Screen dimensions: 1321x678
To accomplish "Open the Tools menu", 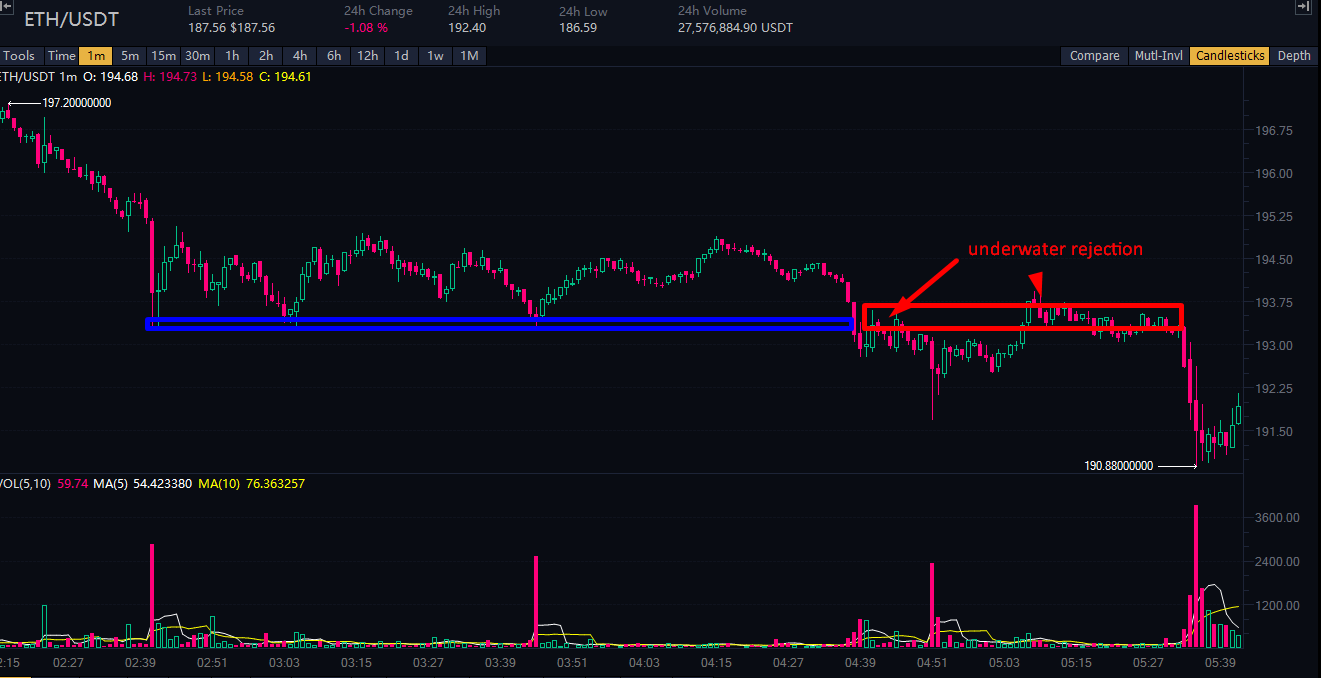I will [x=18, y=56].
